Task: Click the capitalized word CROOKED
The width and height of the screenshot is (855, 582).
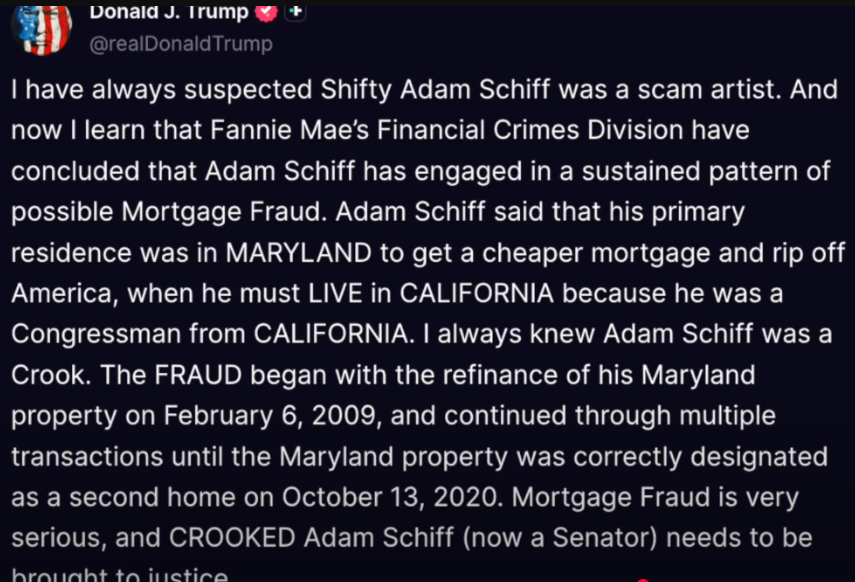Action: point(232,538)
